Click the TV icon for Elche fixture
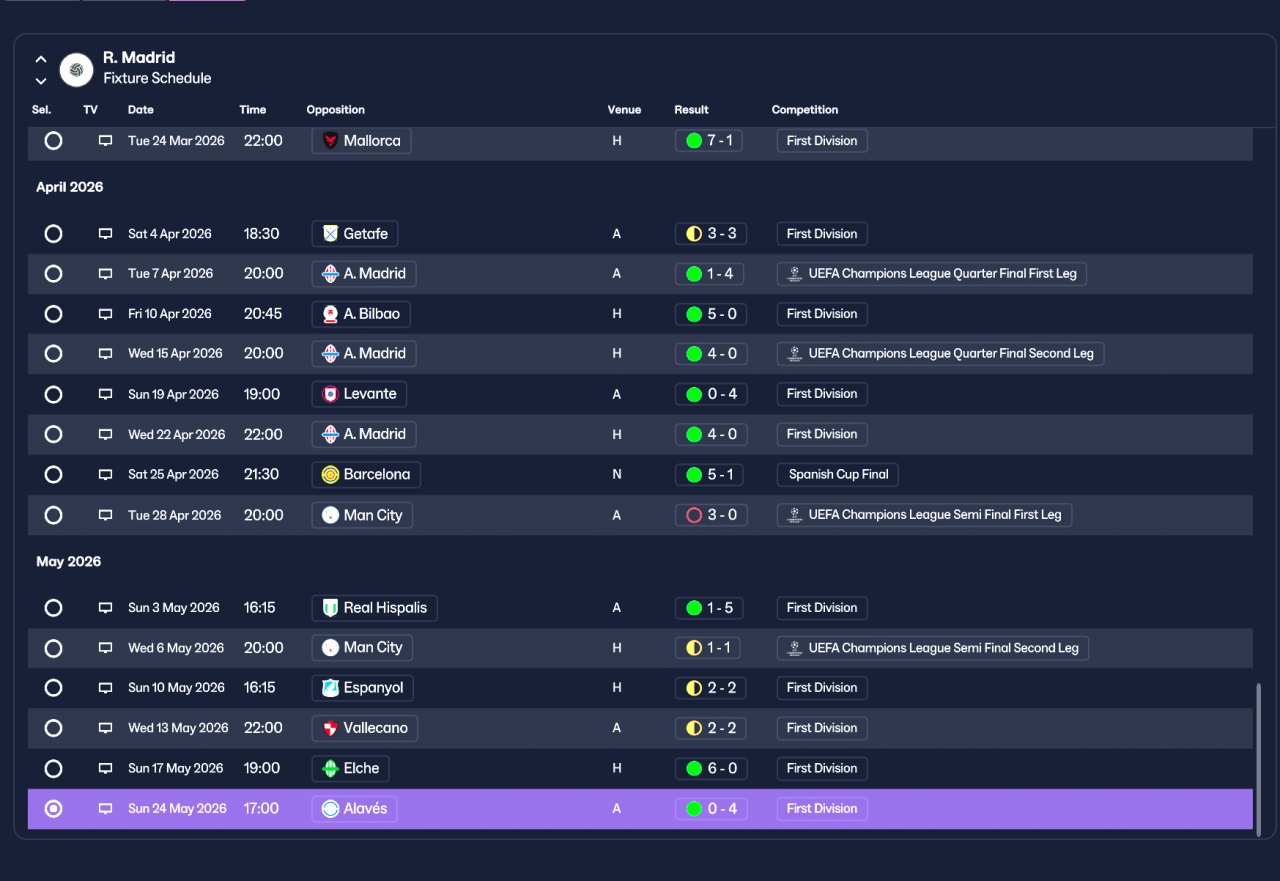 [105, 769]
